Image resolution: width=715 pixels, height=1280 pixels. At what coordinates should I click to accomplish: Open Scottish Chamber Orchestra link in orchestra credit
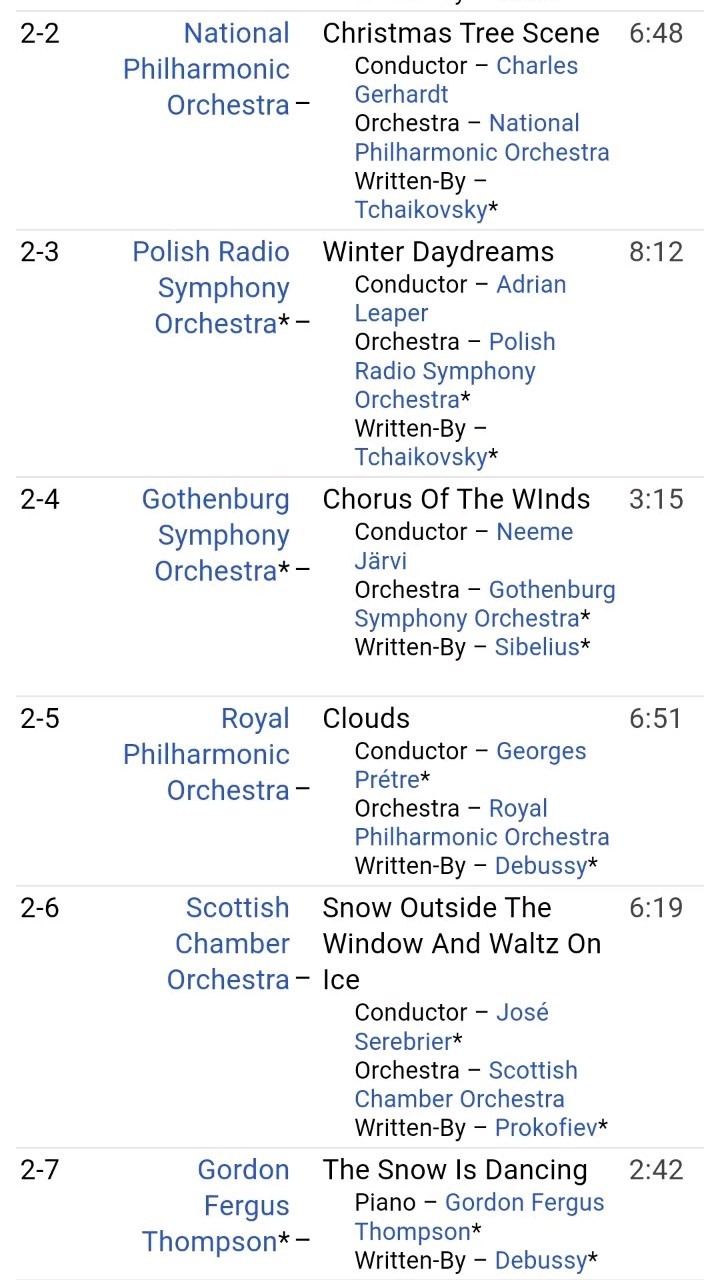[x=466, y=1084]
